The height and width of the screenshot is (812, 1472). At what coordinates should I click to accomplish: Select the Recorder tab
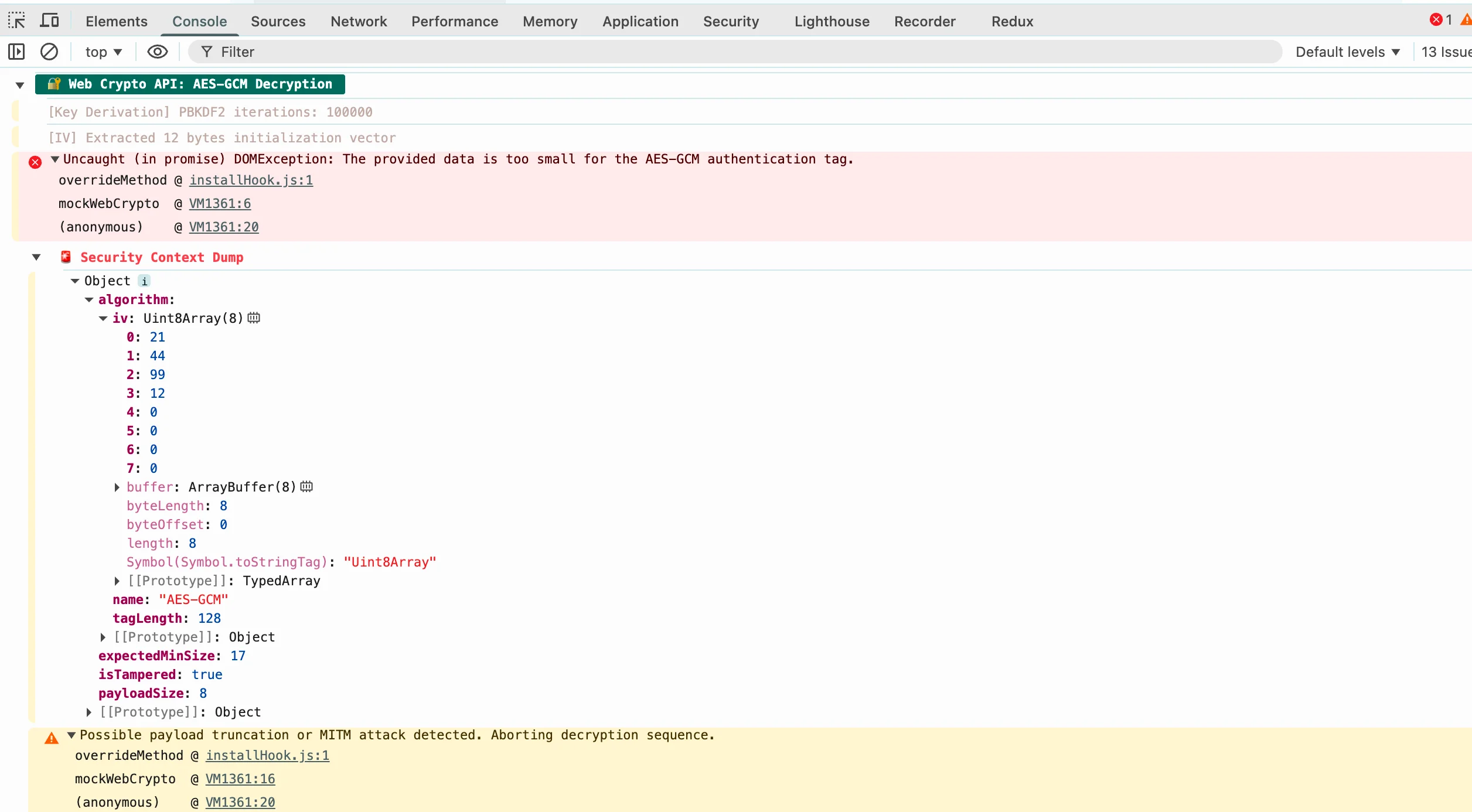point(925,21)
